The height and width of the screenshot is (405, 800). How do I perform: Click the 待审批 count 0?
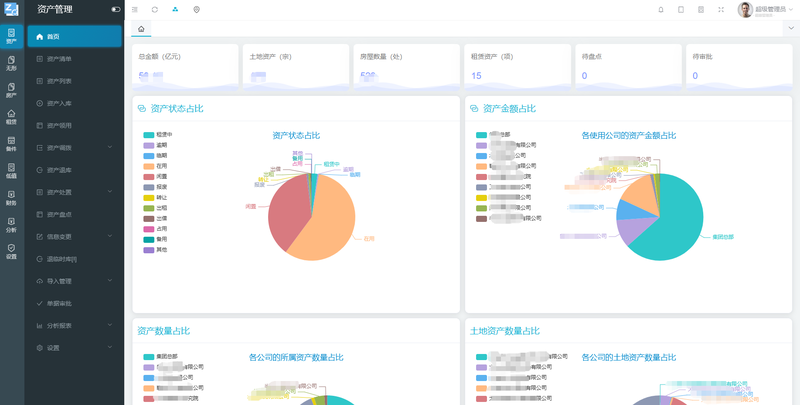(x=695, y=76)
